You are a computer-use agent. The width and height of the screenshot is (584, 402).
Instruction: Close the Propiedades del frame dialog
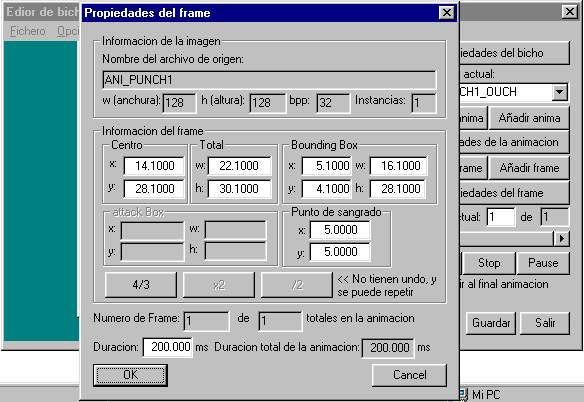[x=447, y=13]
